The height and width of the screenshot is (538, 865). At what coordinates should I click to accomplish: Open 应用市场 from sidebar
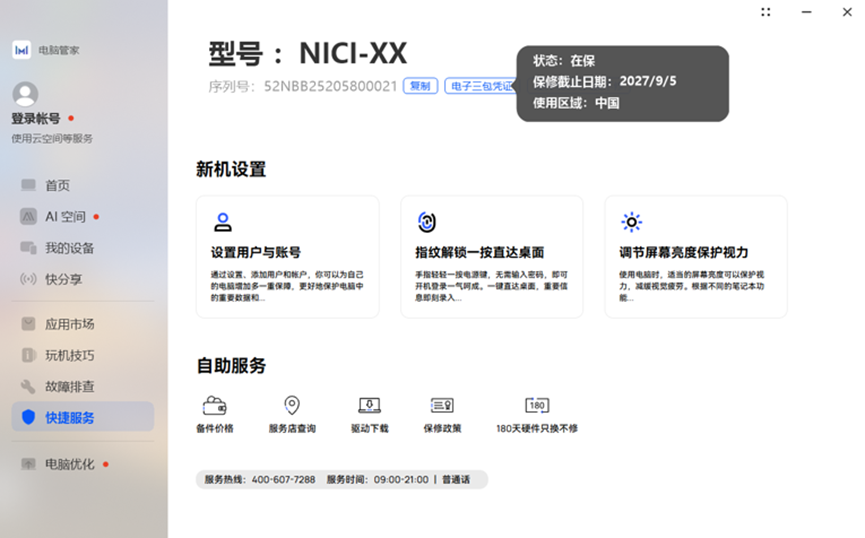[x=69, y=324]
